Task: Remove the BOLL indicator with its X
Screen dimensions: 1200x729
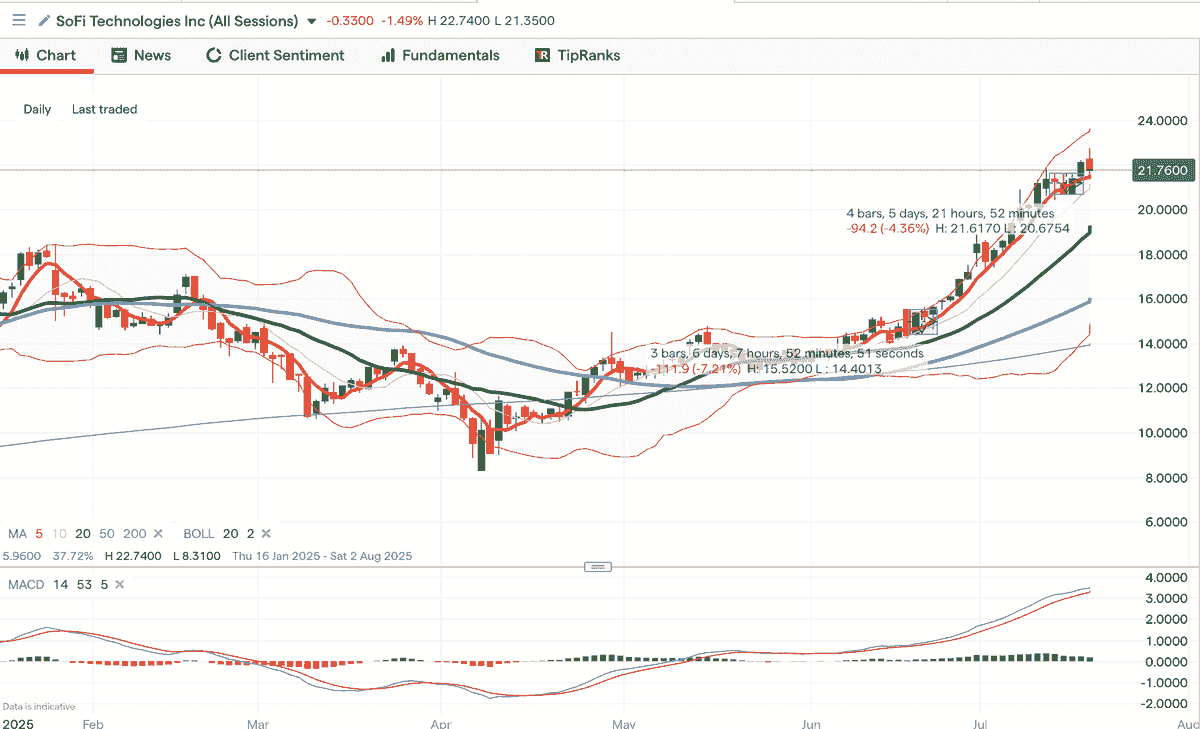Action: pos(266,533)
